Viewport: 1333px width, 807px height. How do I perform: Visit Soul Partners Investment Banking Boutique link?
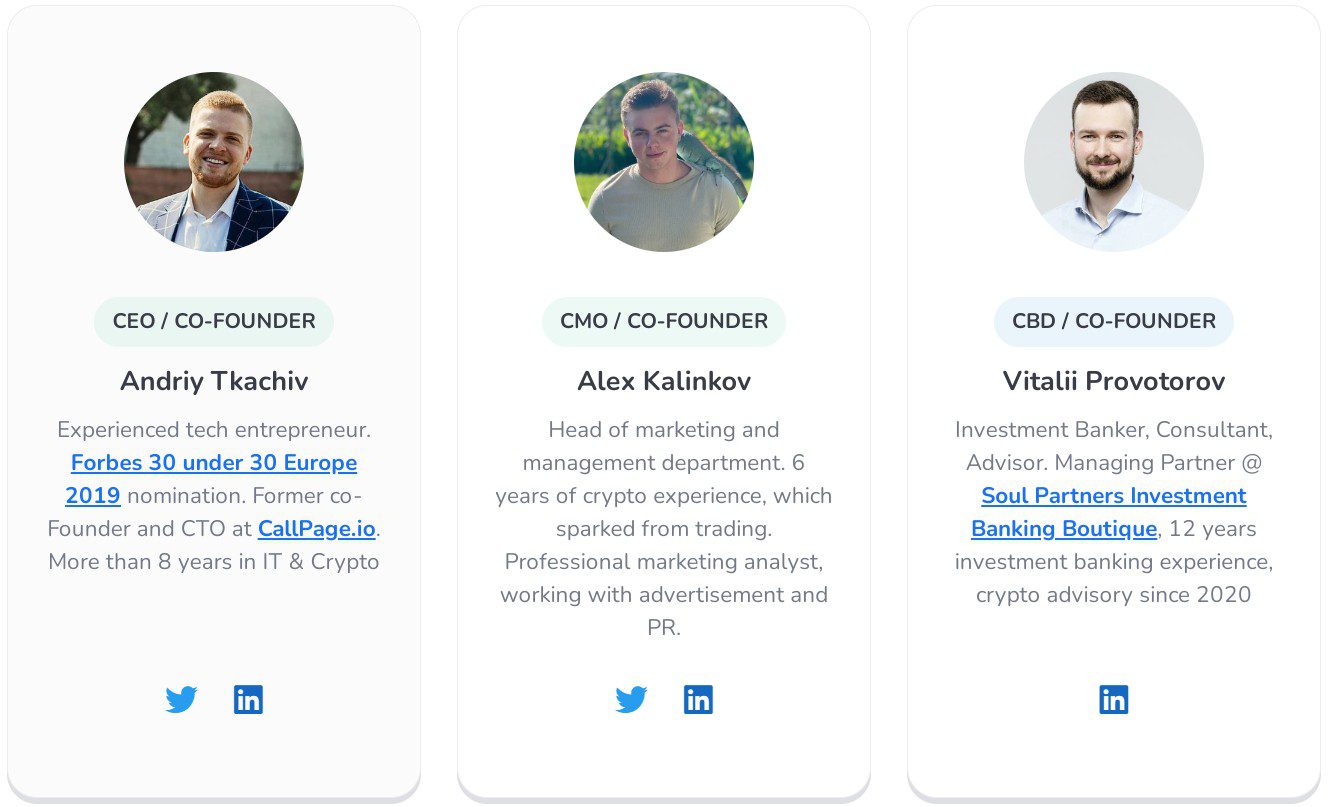(x=1113, y=496)
